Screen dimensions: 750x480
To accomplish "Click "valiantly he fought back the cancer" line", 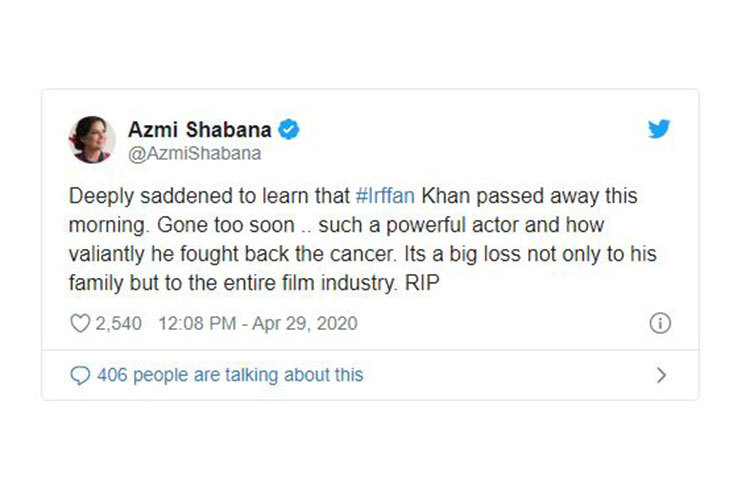I will pyautogui.click(x=210, y=253).
